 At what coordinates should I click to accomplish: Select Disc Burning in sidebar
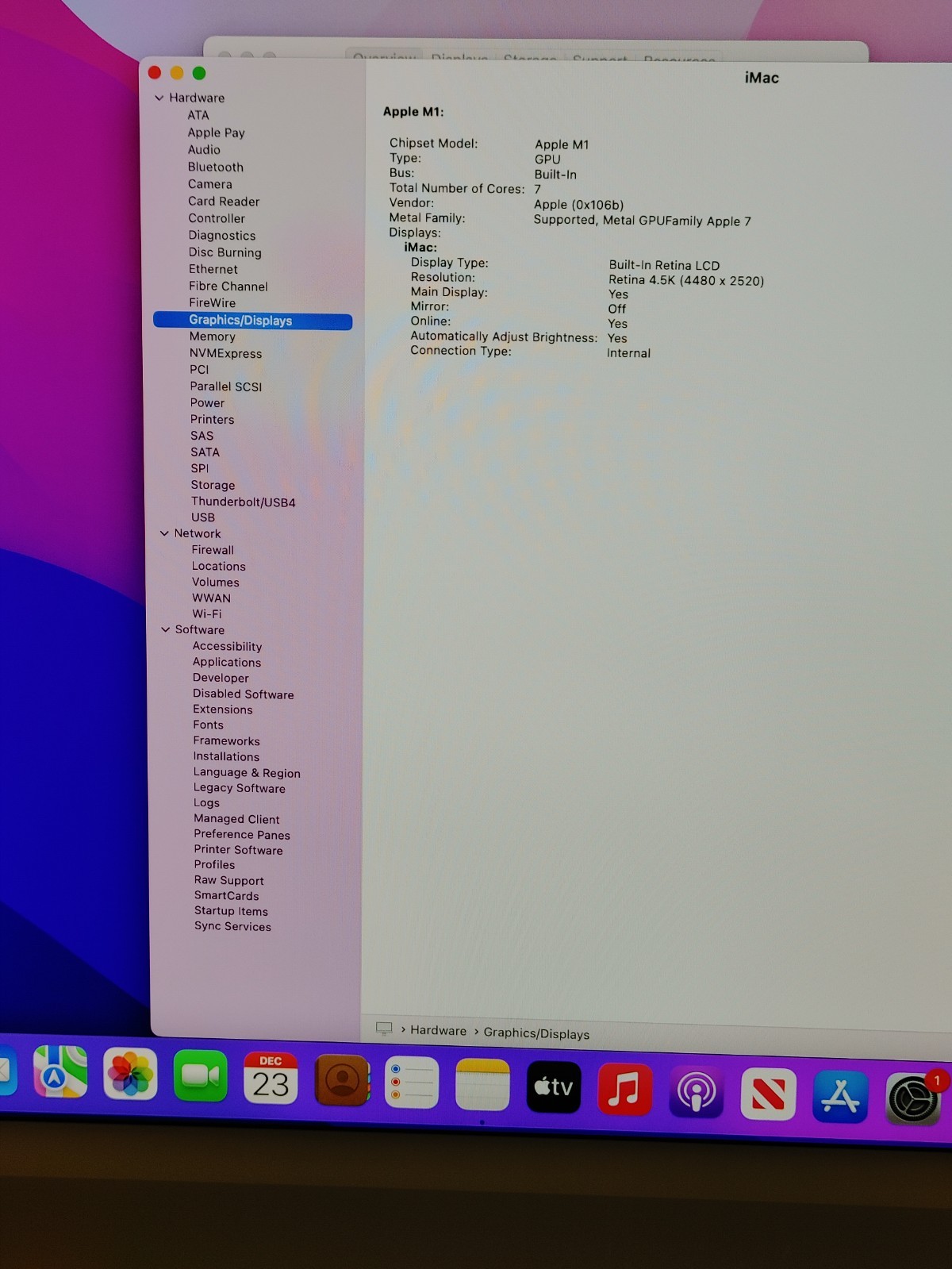point(225,252)
